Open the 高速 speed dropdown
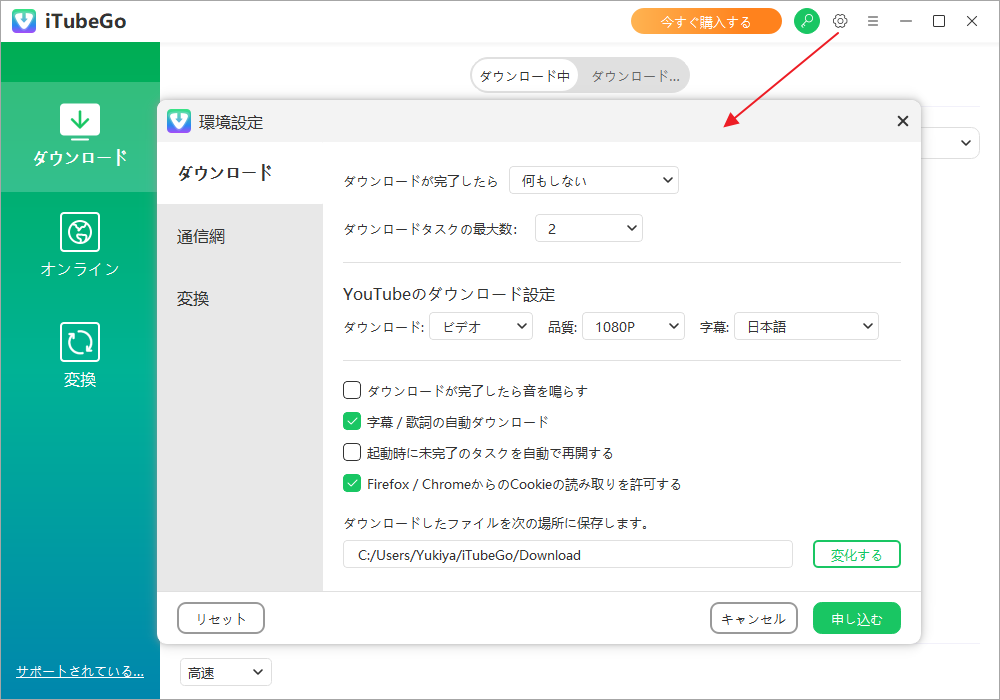The width and height of the screenshot is (1000, 700). point(226,672)
